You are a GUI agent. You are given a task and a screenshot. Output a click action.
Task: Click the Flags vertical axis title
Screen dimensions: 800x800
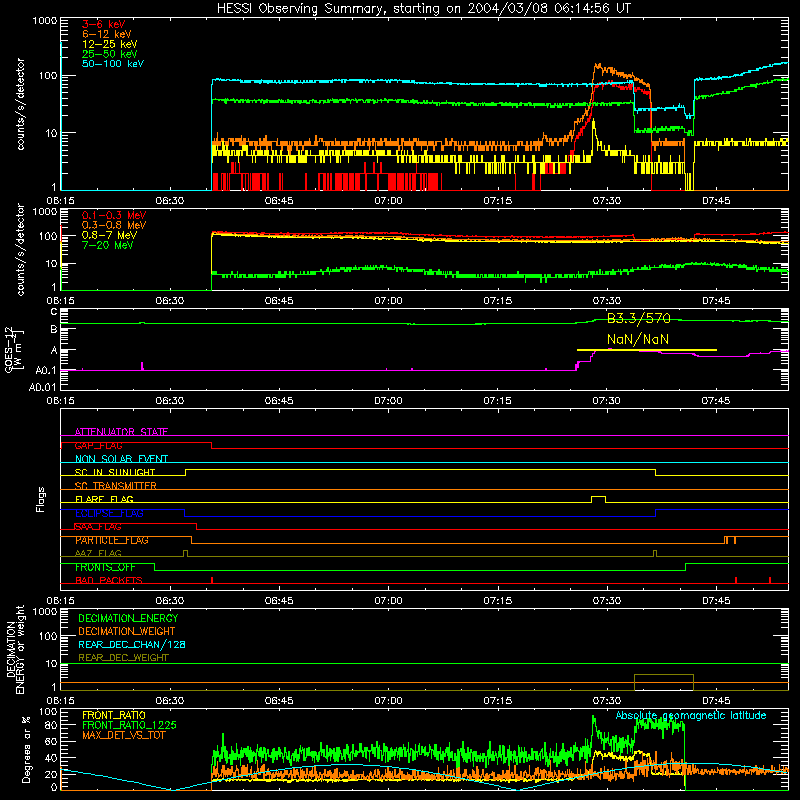(x=41, y=499)
